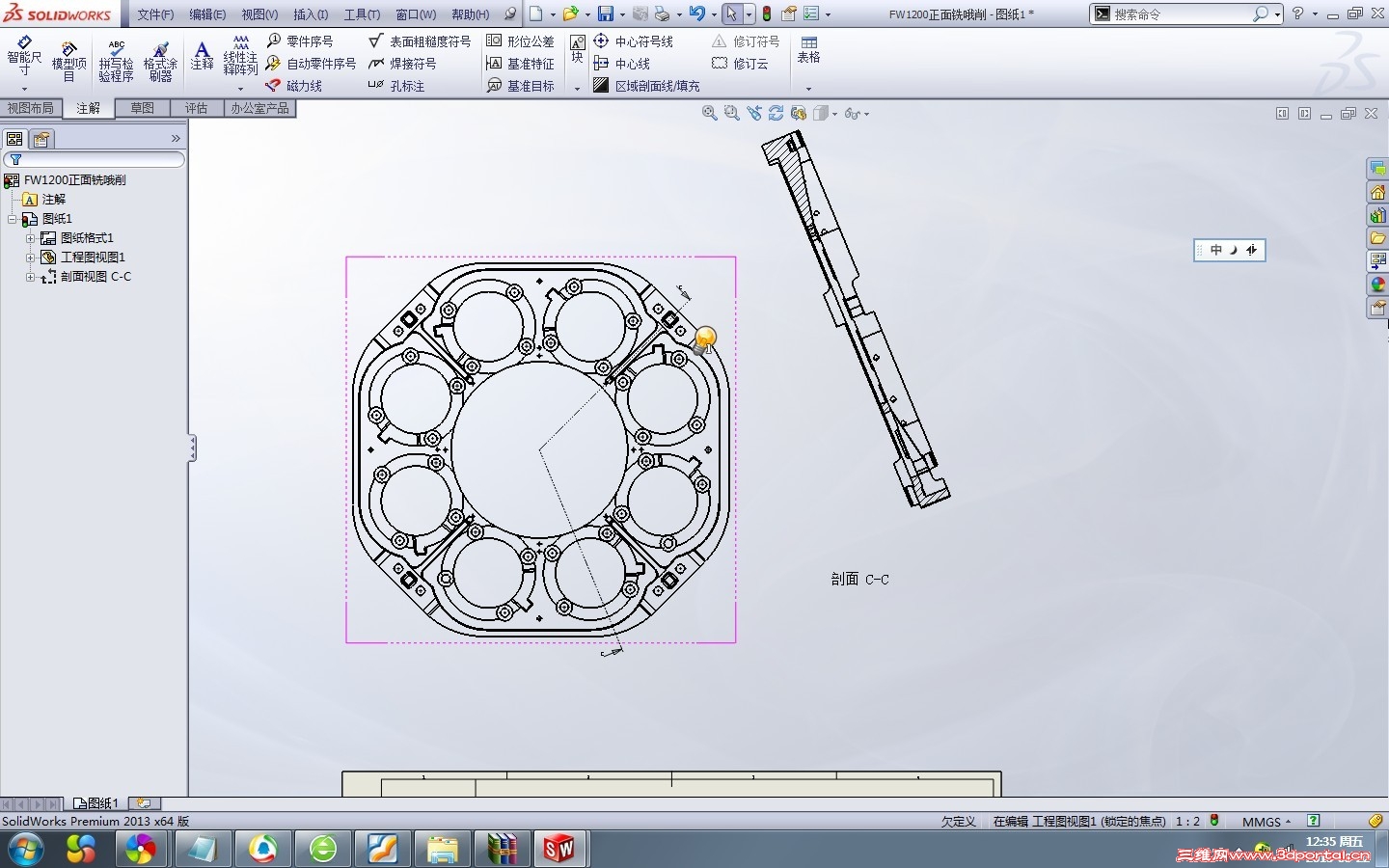Click the Rebuild traffic light icon
The width and height of the screenshot is (1389, 868).
[767, 14]
